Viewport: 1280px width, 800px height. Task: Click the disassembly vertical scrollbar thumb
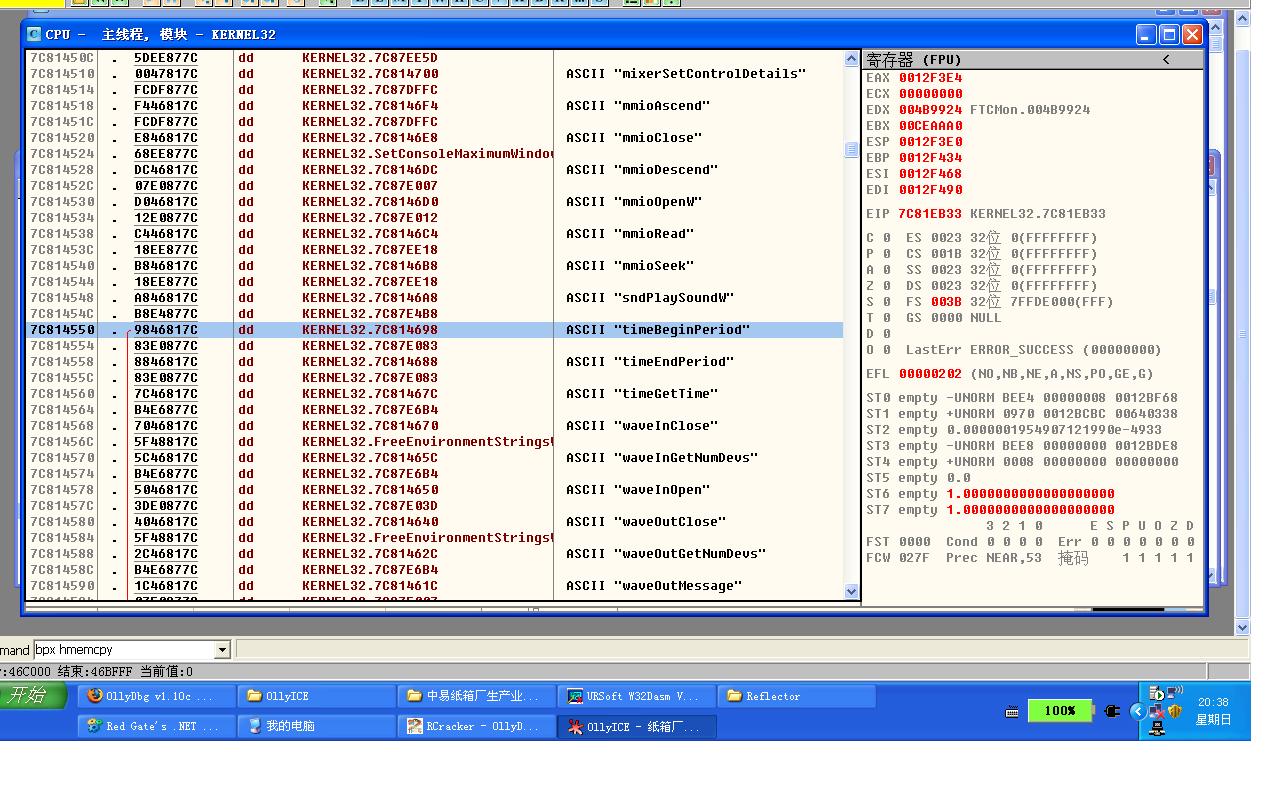pyautogui.click(x=852, y=150)
